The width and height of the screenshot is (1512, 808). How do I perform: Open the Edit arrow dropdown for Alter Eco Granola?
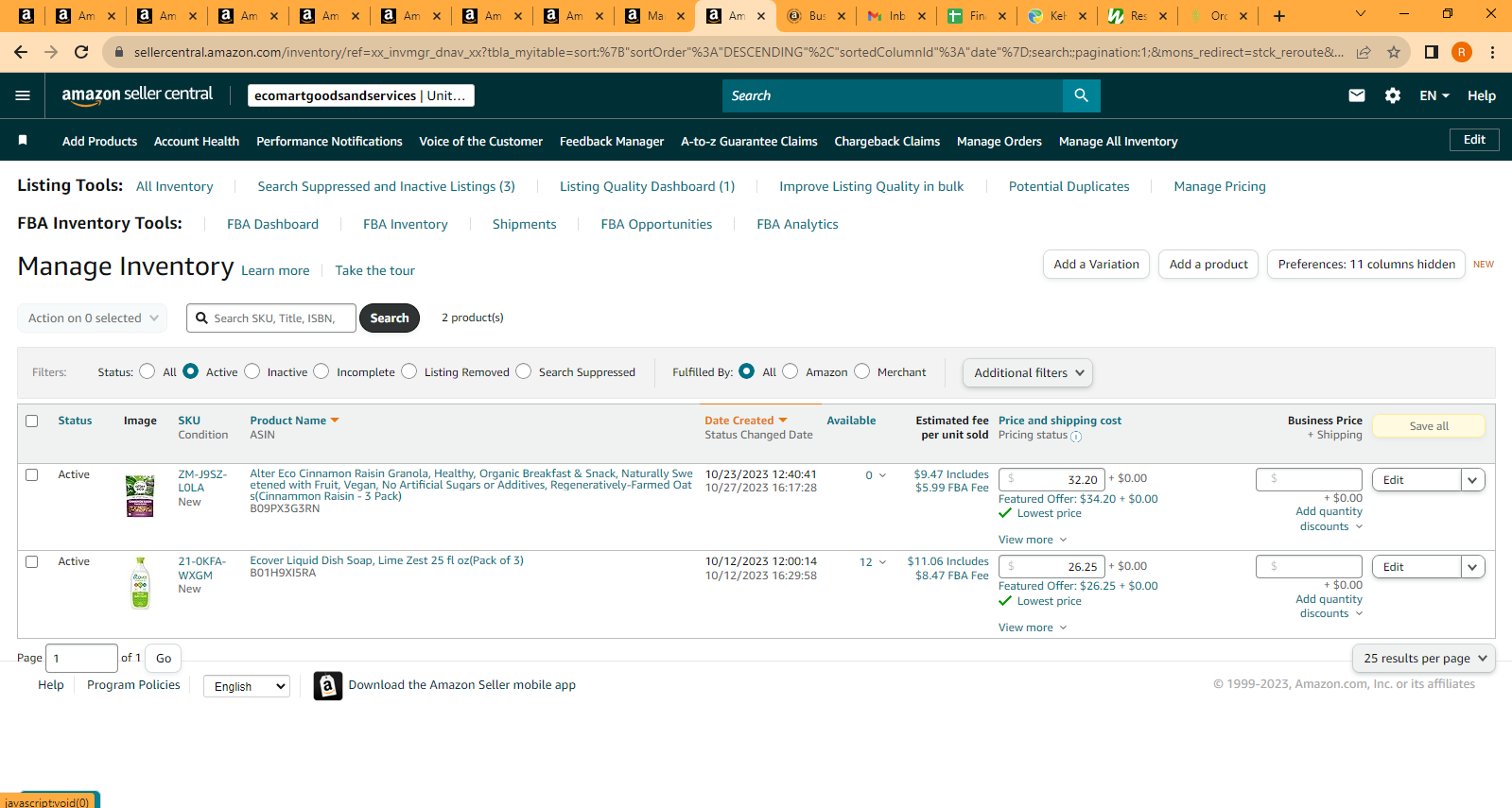point(1472,480)
